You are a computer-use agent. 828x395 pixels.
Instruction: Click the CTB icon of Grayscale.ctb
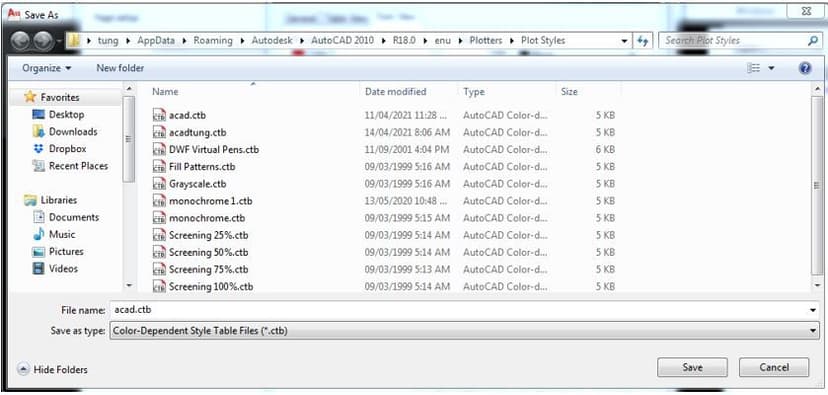point(159,184)
